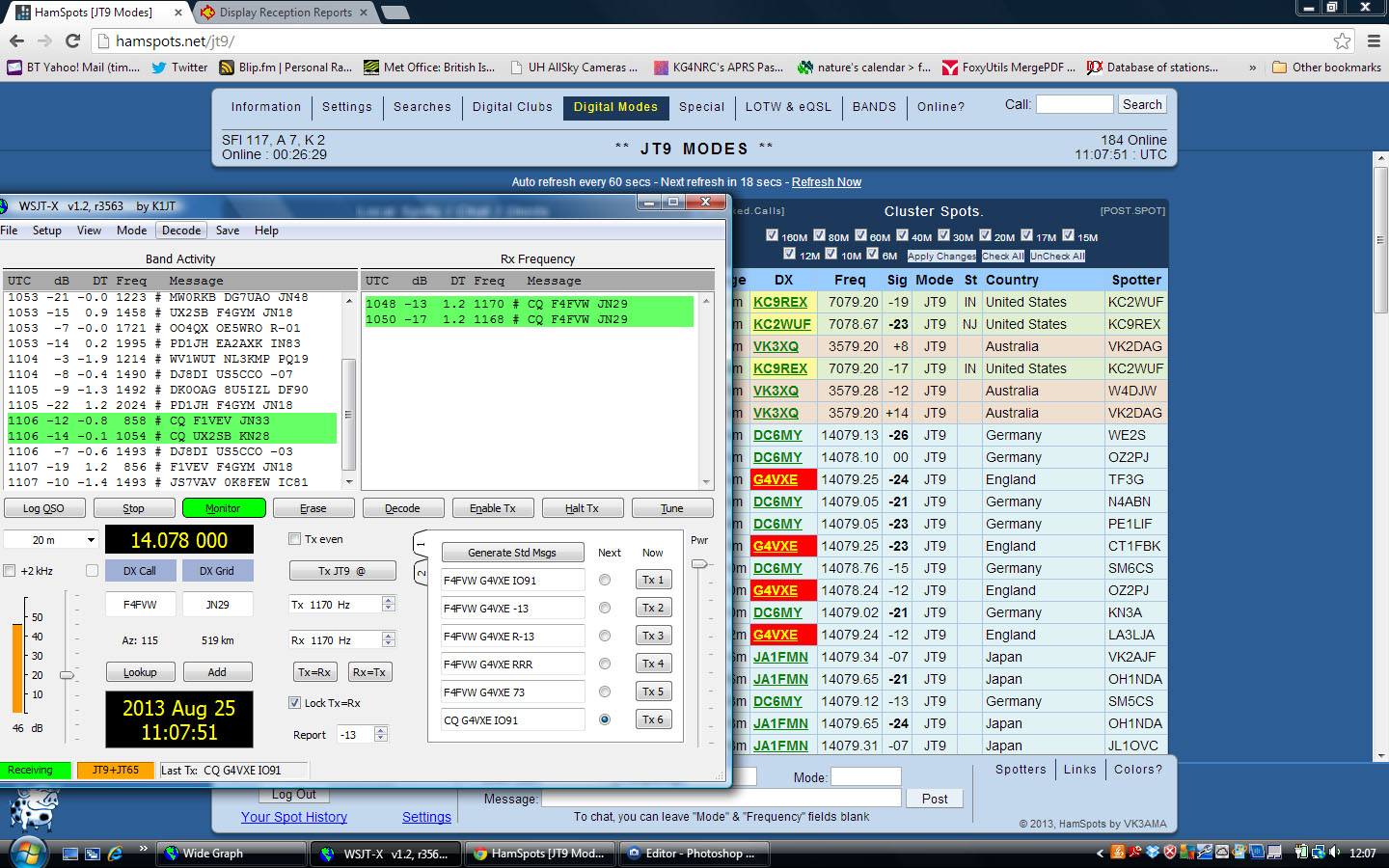Screen dimensions: 1389x868
Task: Uncheck the 6M band filter
Action: [872, 255]
